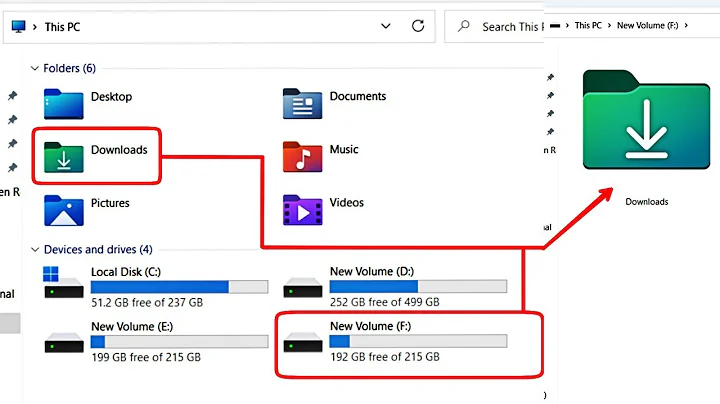Open Local Disk (C:) drive icon

pos(63,282)
